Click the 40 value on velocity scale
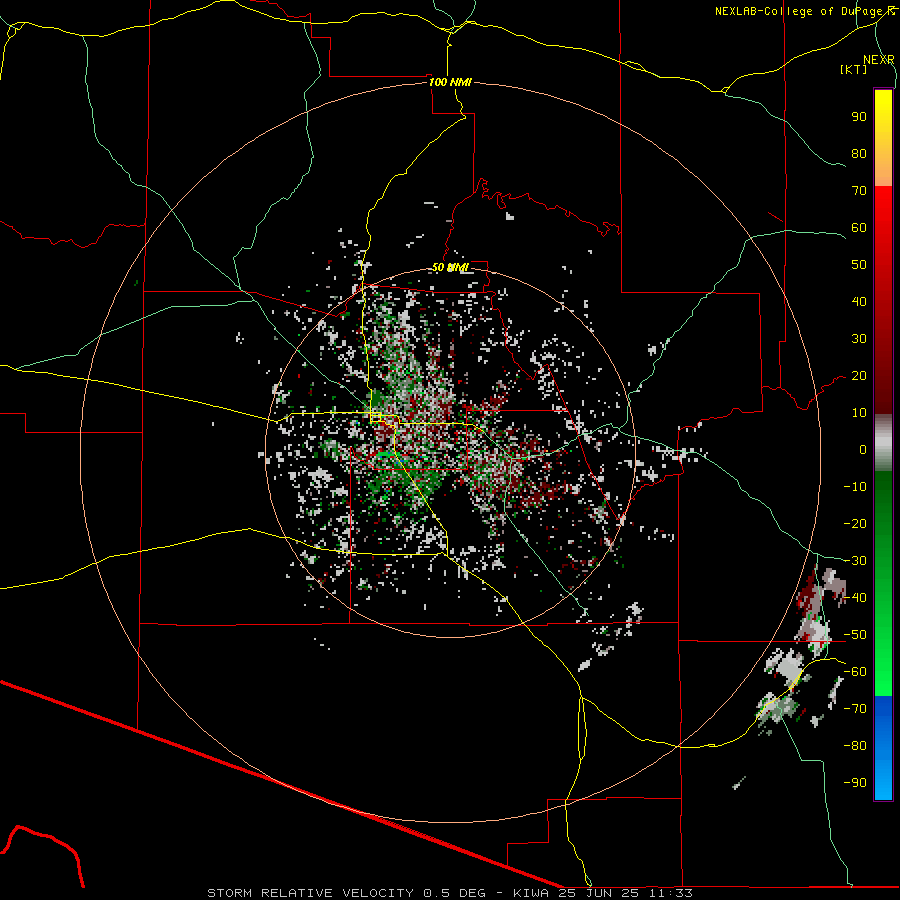900x900 pixels. pos(859,301)
